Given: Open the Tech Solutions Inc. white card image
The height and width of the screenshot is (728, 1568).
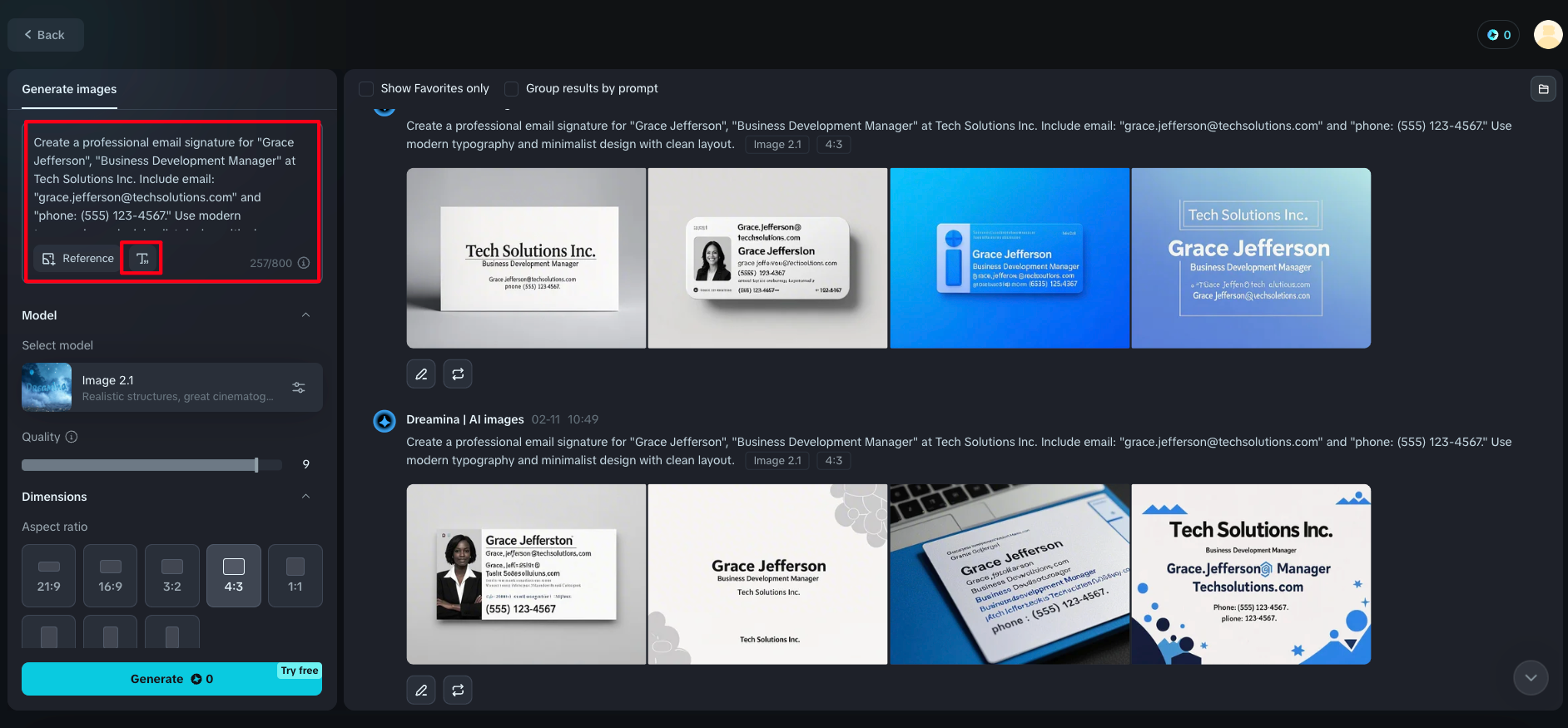Looking at the screenshot, I should [x=526, y=258].
